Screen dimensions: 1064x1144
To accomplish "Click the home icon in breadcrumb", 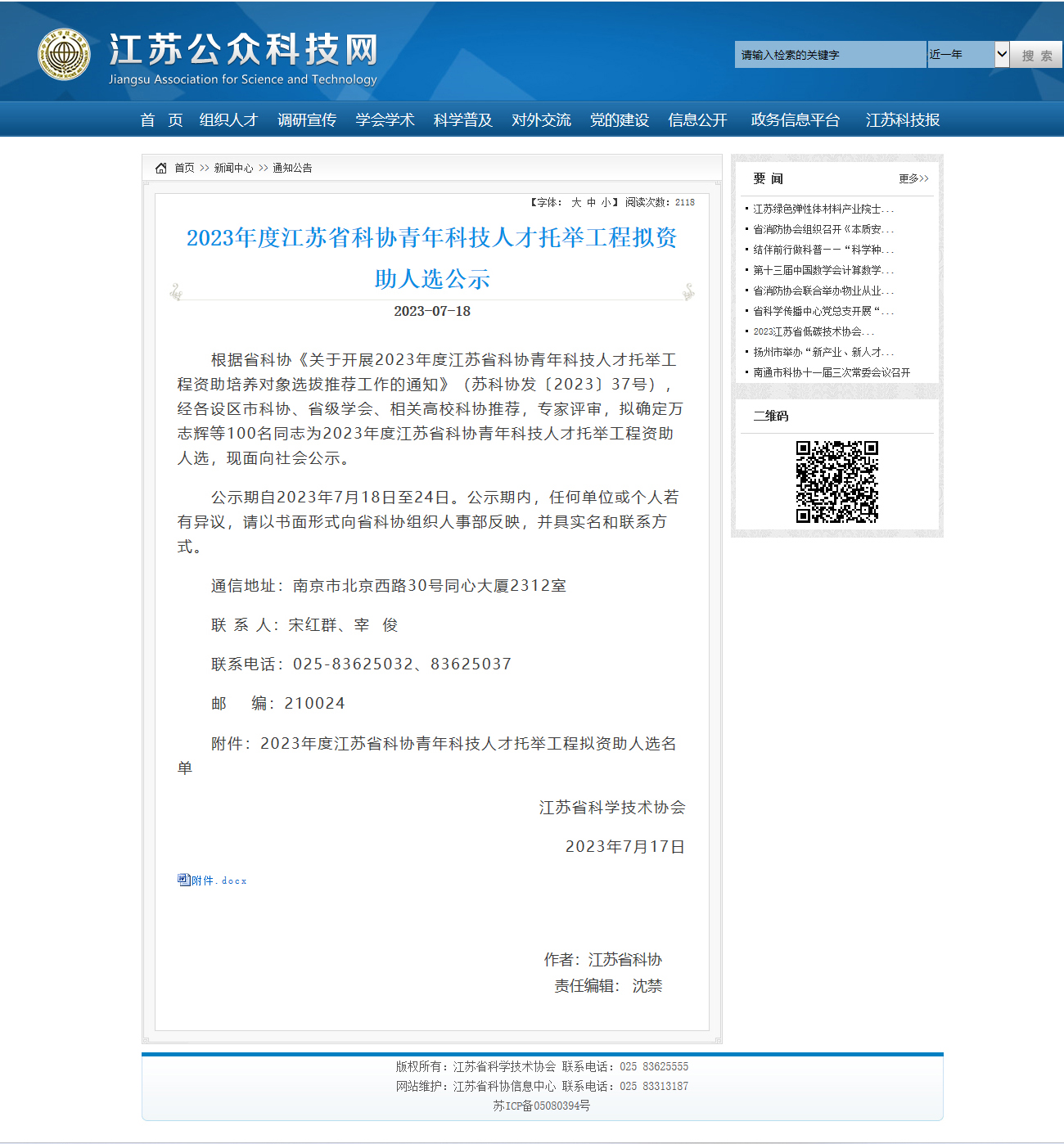I will coord(161,168).
